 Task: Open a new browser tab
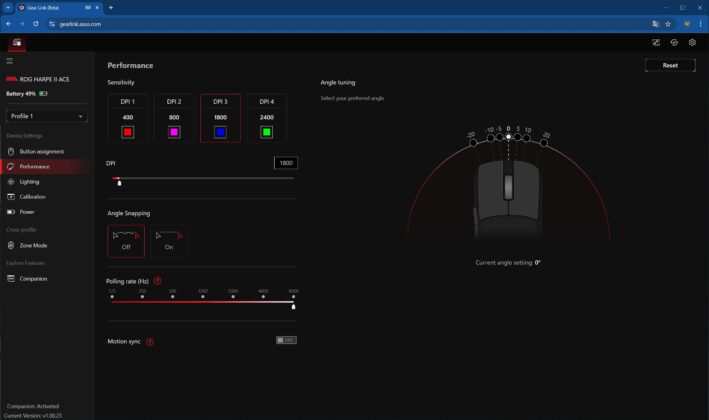coord(111,8)
